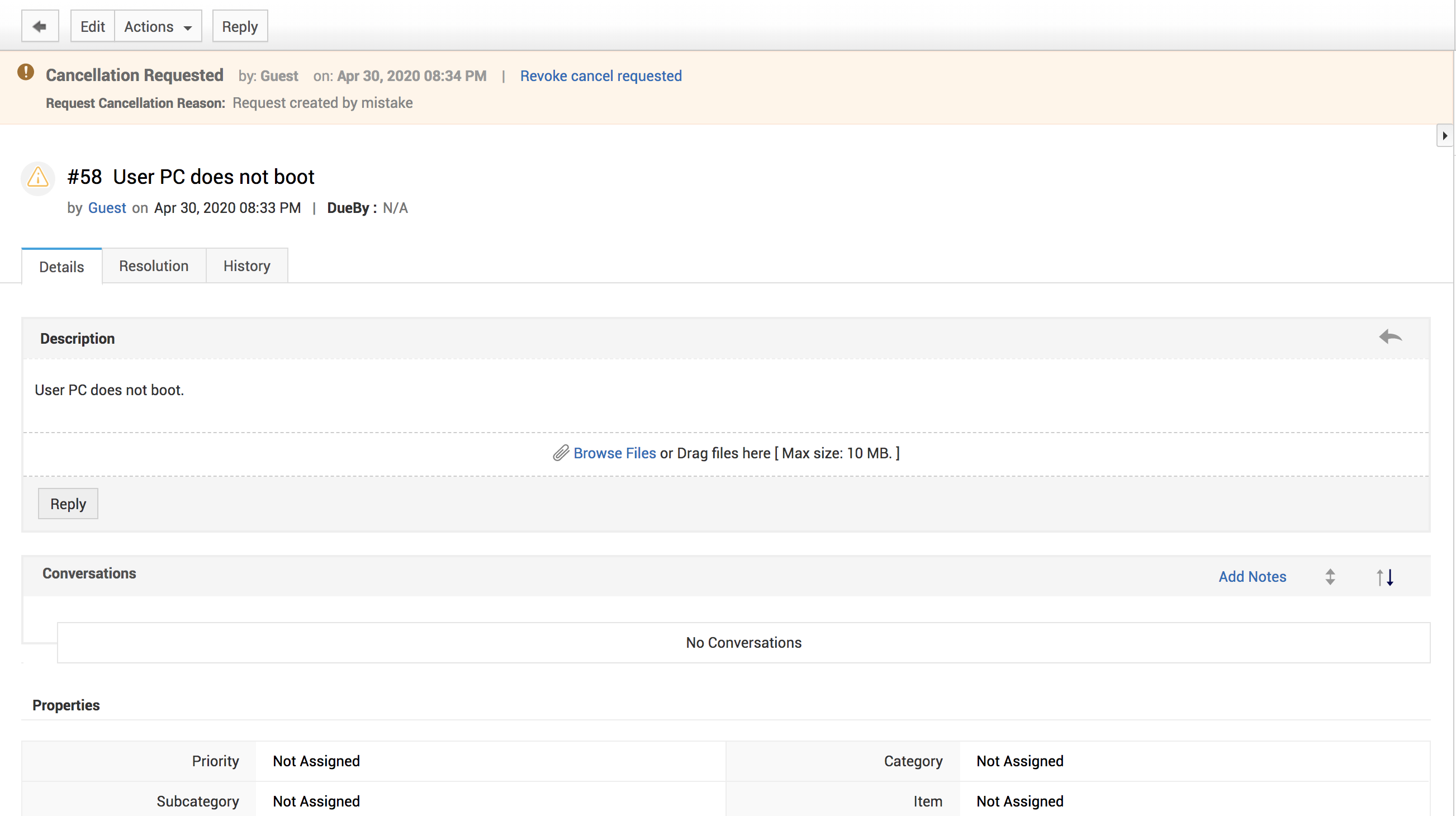This screenshot has height=816, width=1456.
Task: Click the Reply button in the top toolbar
Action: 240,26
